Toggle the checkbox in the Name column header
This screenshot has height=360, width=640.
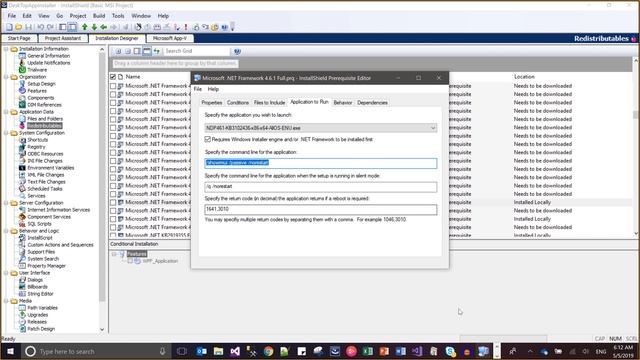113,77
